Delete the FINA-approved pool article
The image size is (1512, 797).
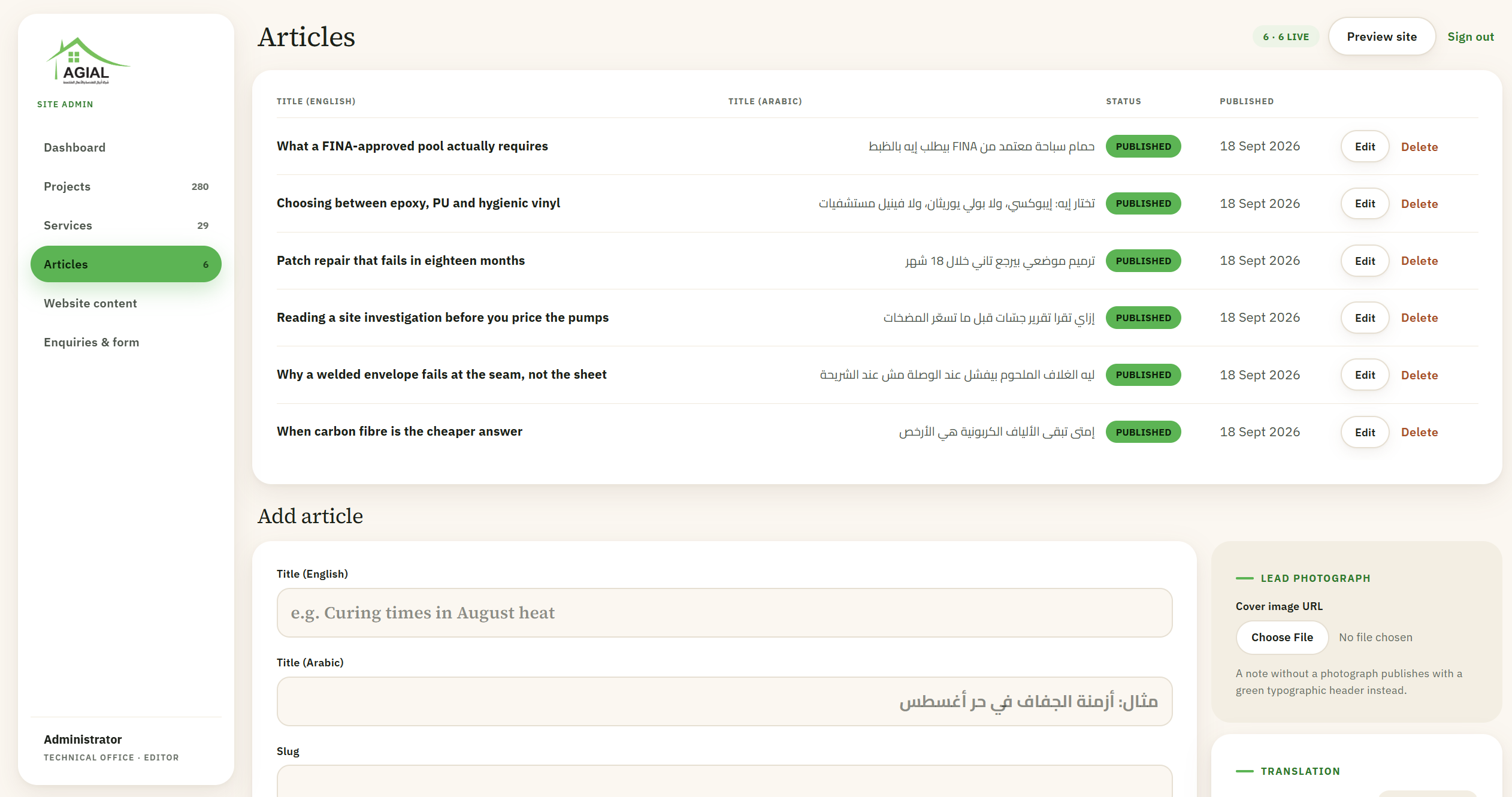pos(1419,147)
